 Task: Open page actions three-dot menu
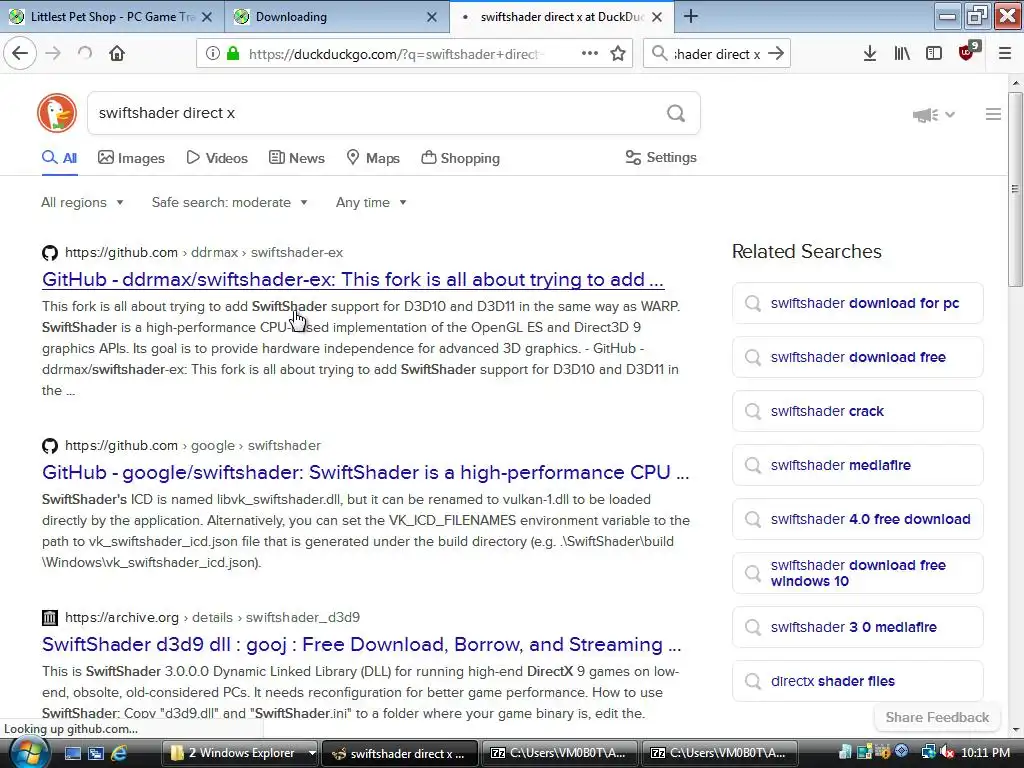(x=590, y=54)
